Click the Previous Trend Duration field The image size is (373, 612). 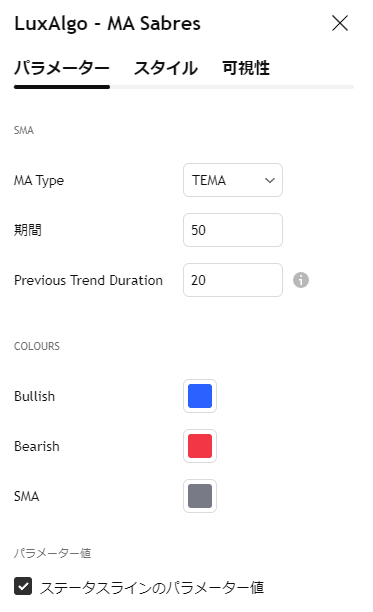[x=233, y=280]
